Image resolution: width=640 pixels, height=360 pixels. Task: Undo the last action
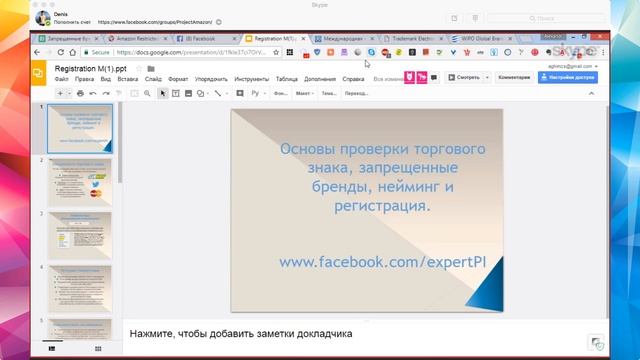[x=93, y=93]
